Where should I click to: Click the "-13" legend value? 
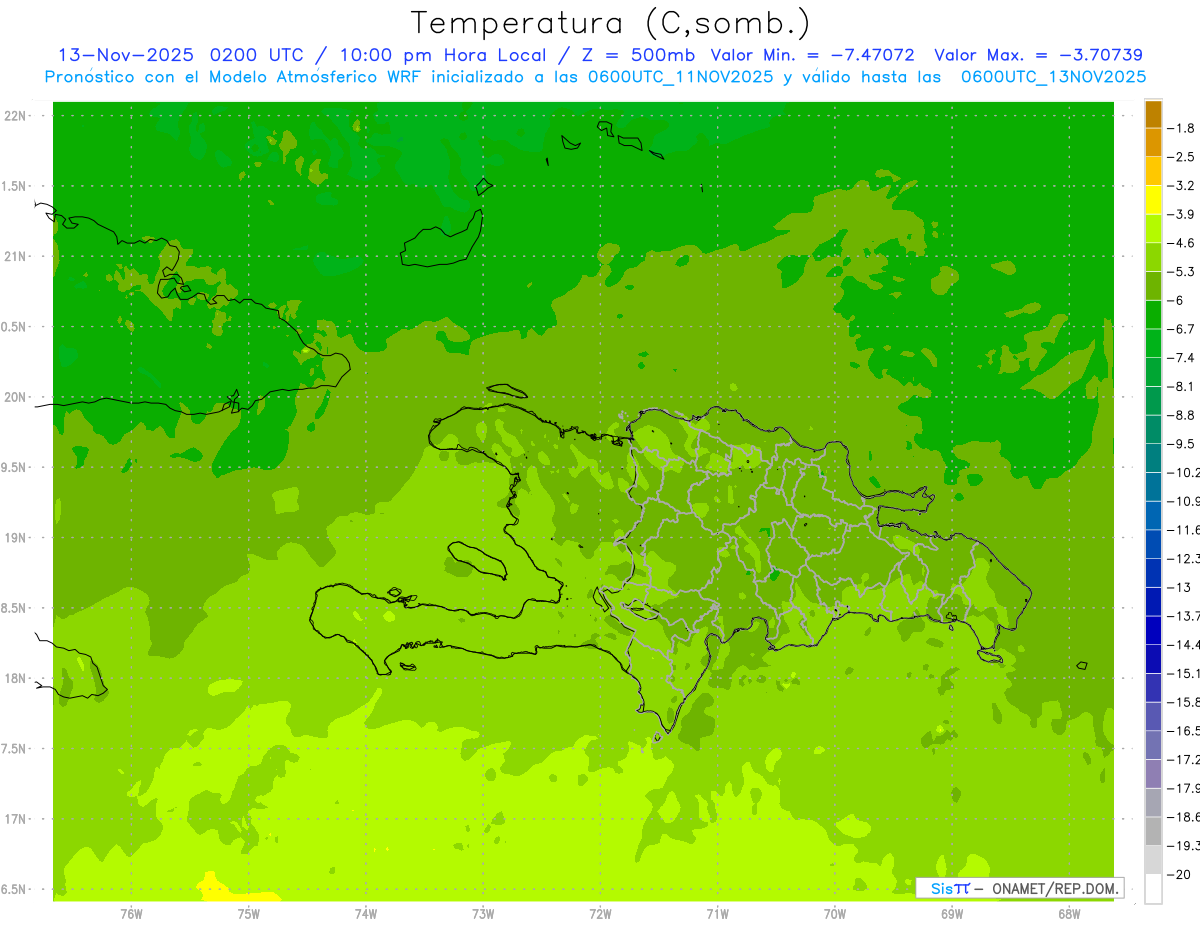[1178, 587]
